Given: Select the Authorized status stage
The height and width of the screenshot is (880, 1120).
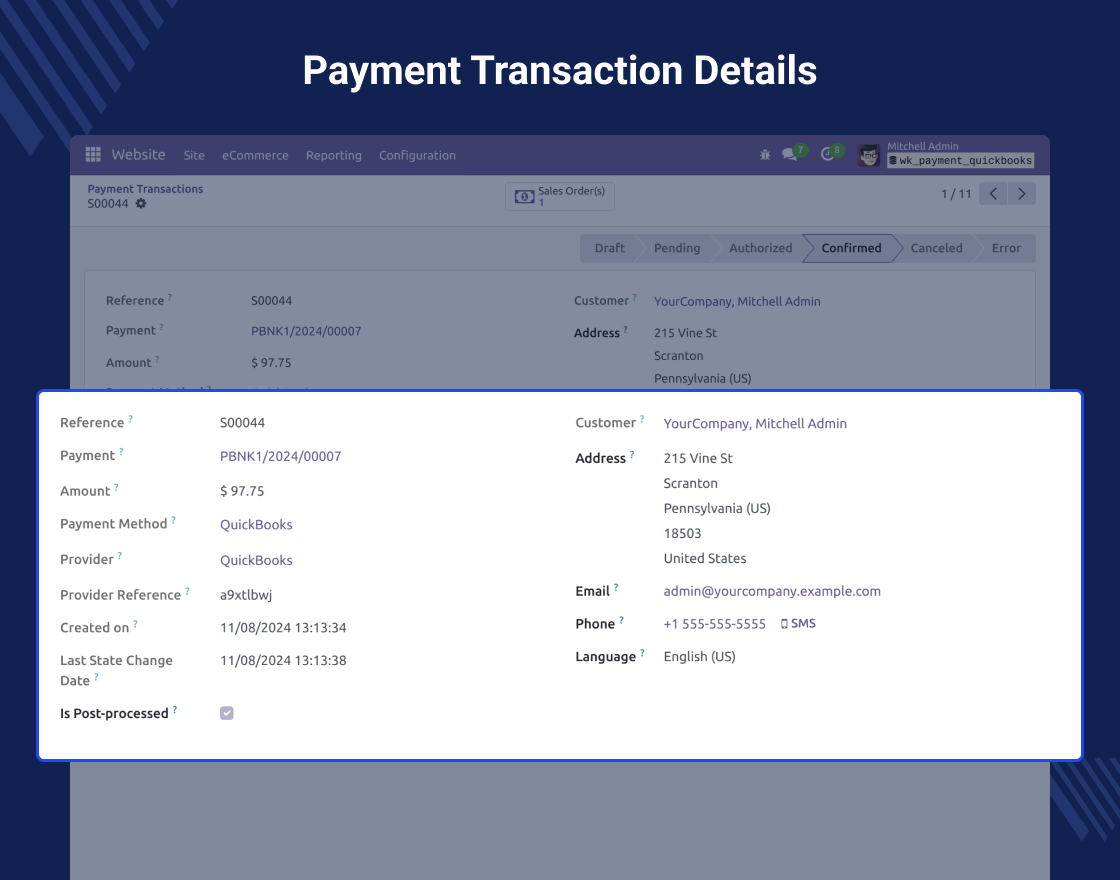Looking at the screenshot, I should [760, 248].
